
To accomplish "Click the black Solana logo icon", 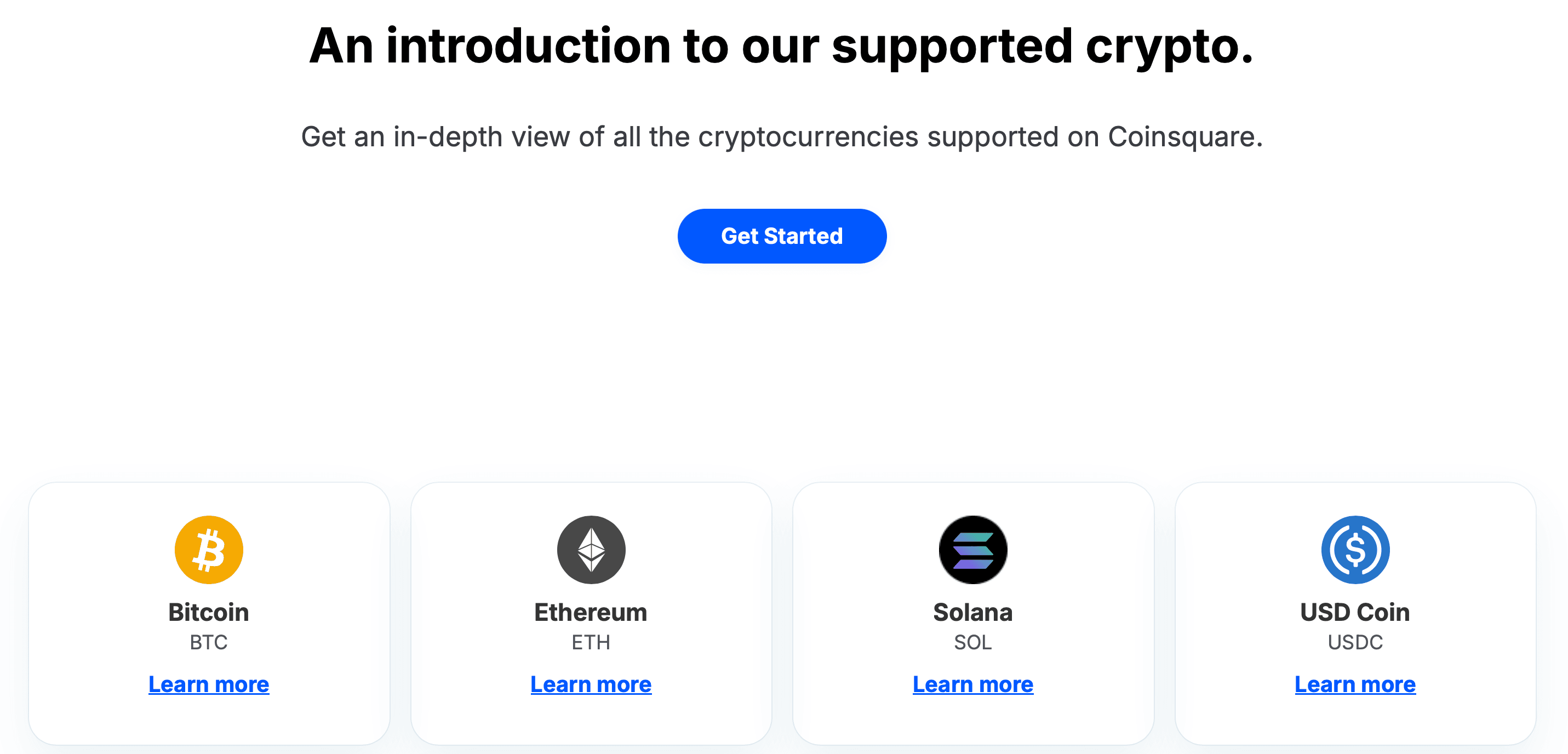I will (972, 550).
